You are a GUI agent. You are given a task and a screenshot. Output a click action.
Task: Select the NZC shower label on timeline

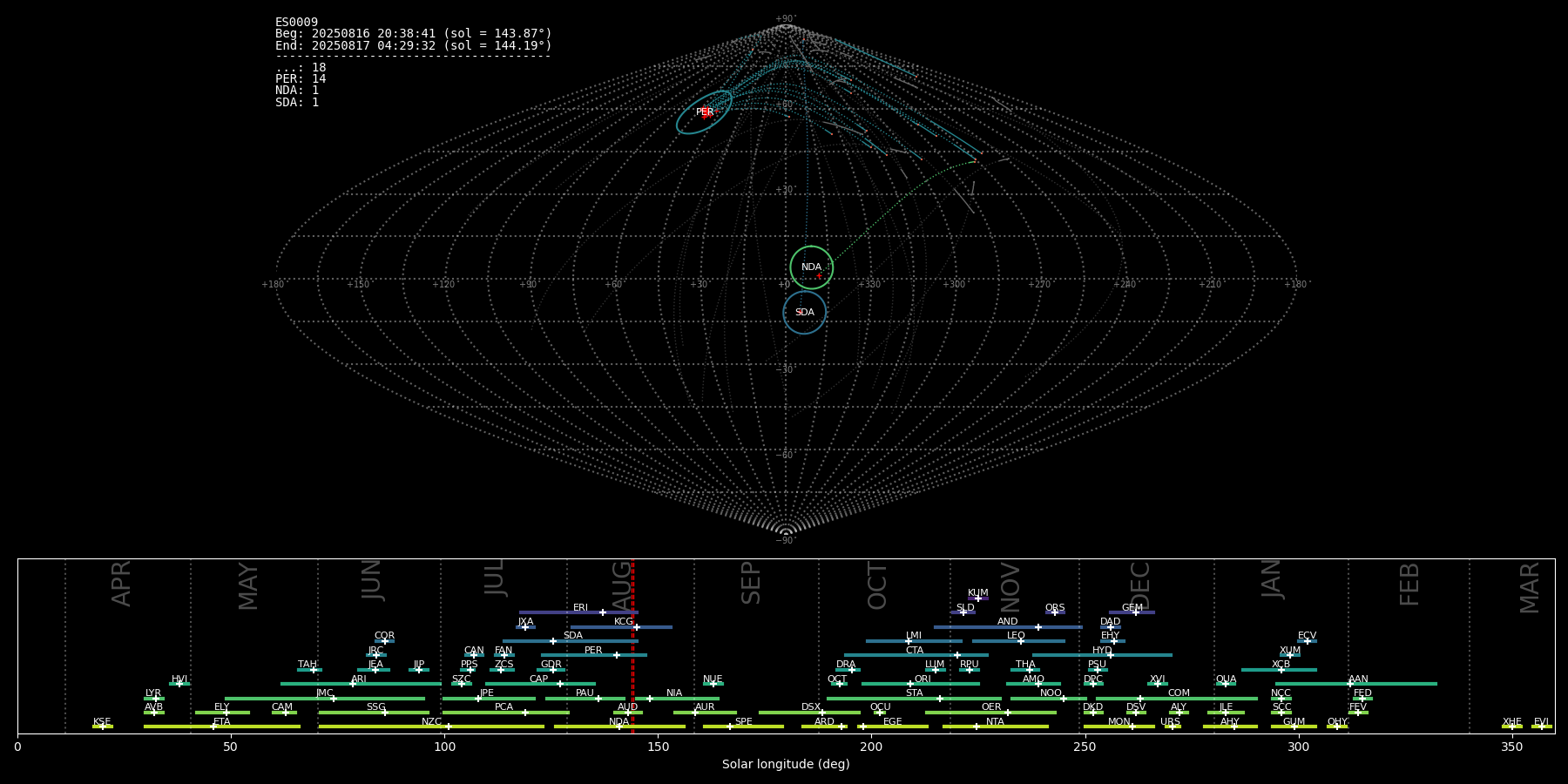click(431, 722)
